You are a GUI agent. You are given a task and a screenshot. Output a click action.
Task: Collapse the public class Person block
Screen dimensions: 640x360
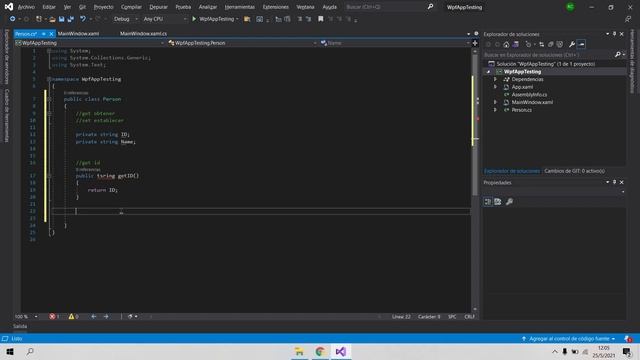[x=49, y=99]
